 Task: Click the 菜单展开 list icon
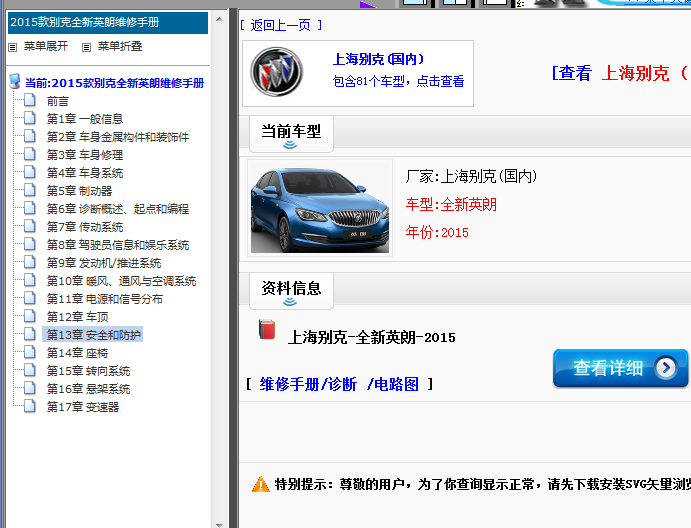click(x=12, y=47)
